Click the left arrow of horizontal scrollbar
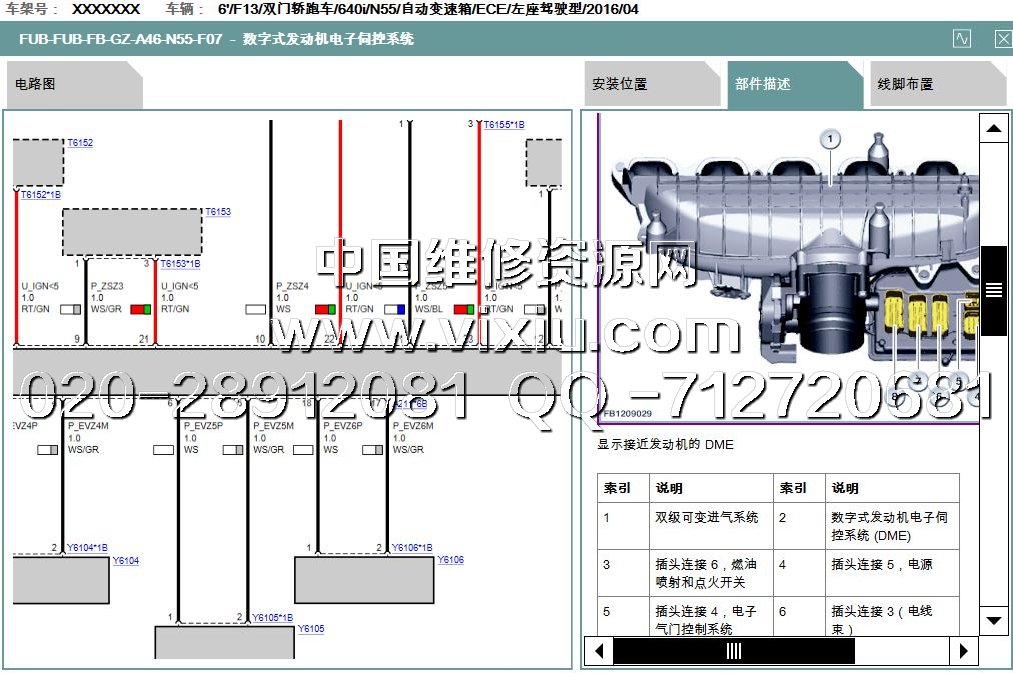Viewport: 1013px width, 673px height. (599, 651)
